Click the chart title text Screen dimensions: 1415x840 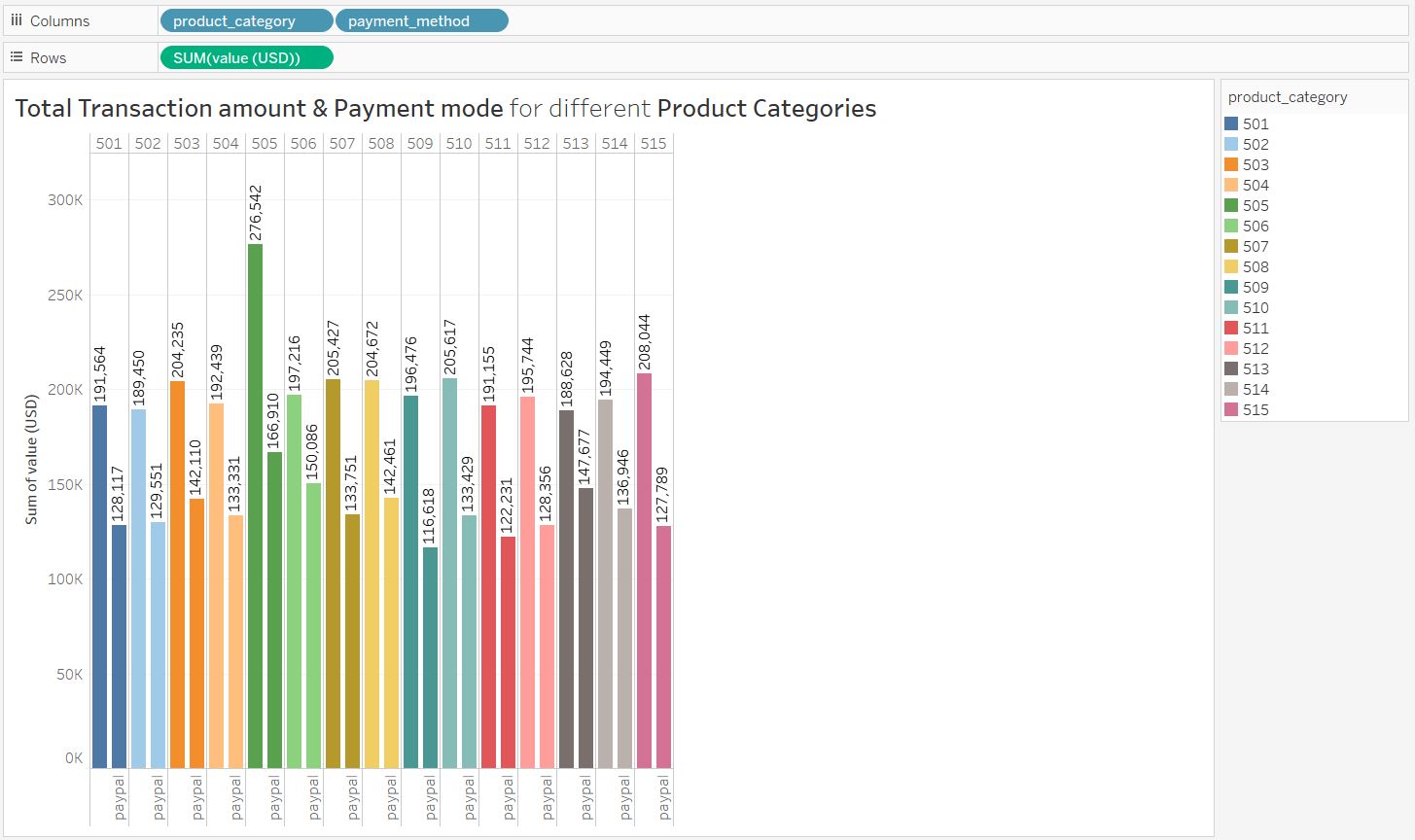click(445, 108)
